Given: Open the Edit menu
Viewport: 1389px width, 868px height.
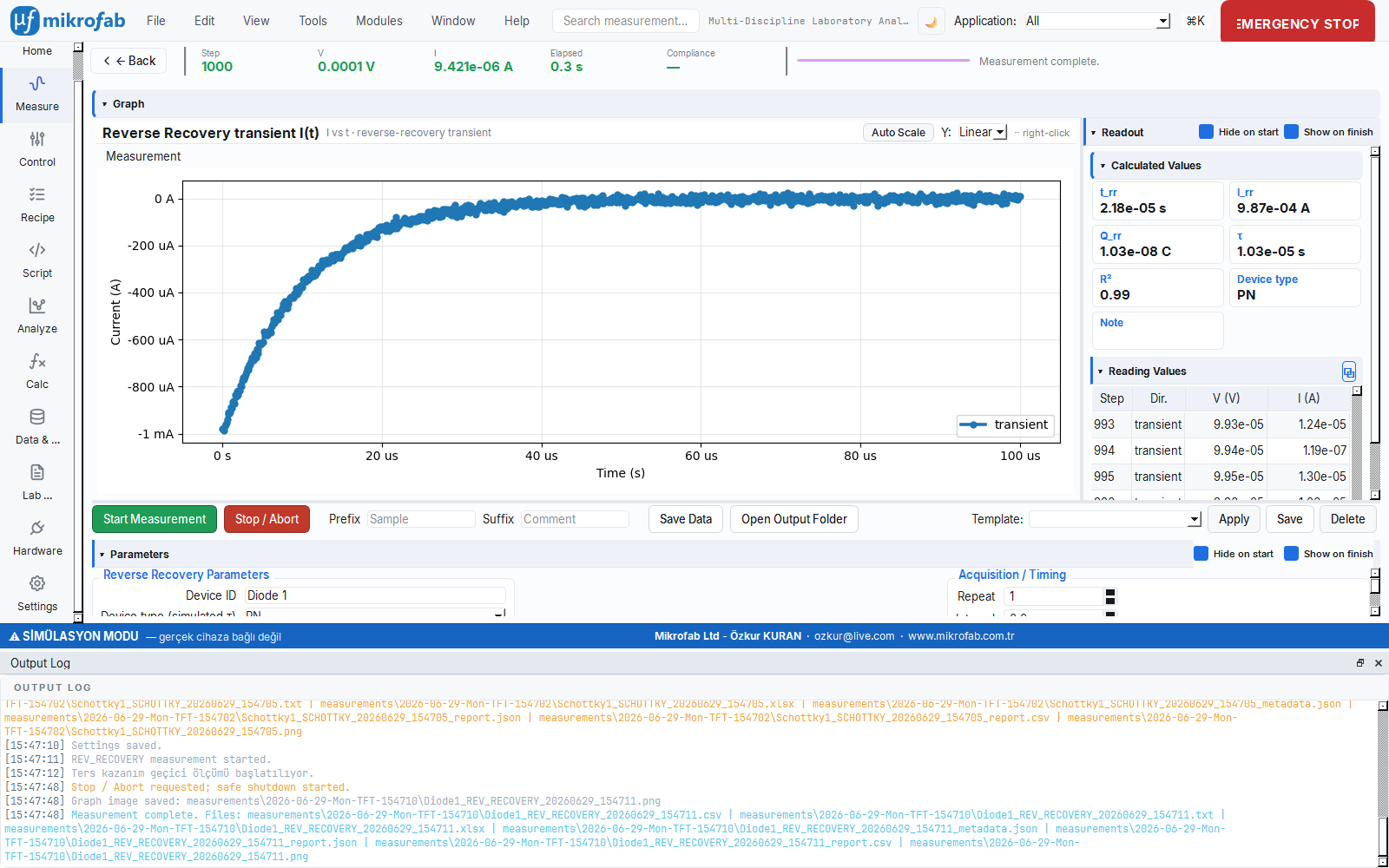Looking at the screenshot, I should 205,21.
